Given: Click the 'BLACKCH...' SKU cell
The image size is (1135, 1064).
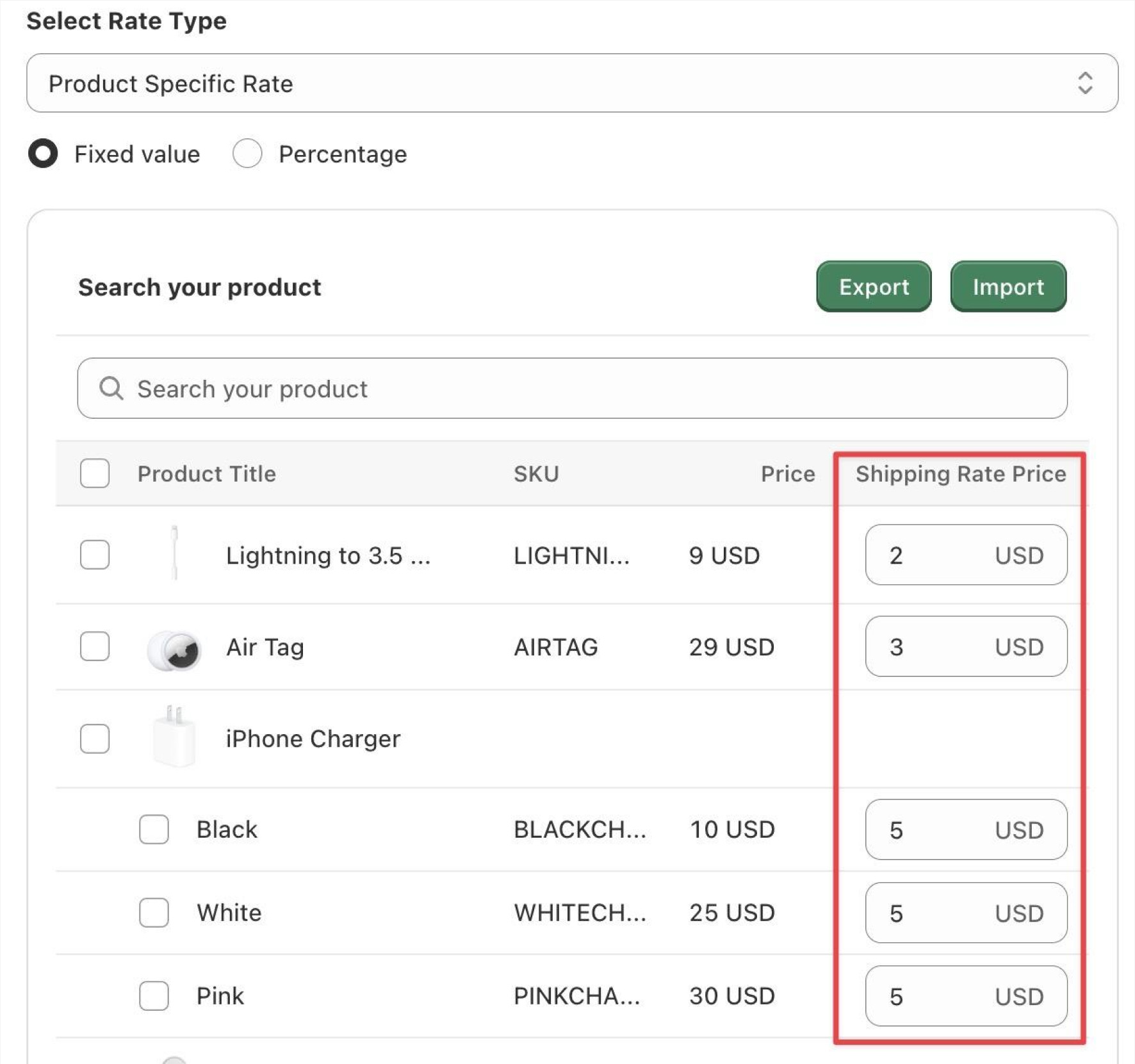Looking at the screenshot, I should (580, 830).
